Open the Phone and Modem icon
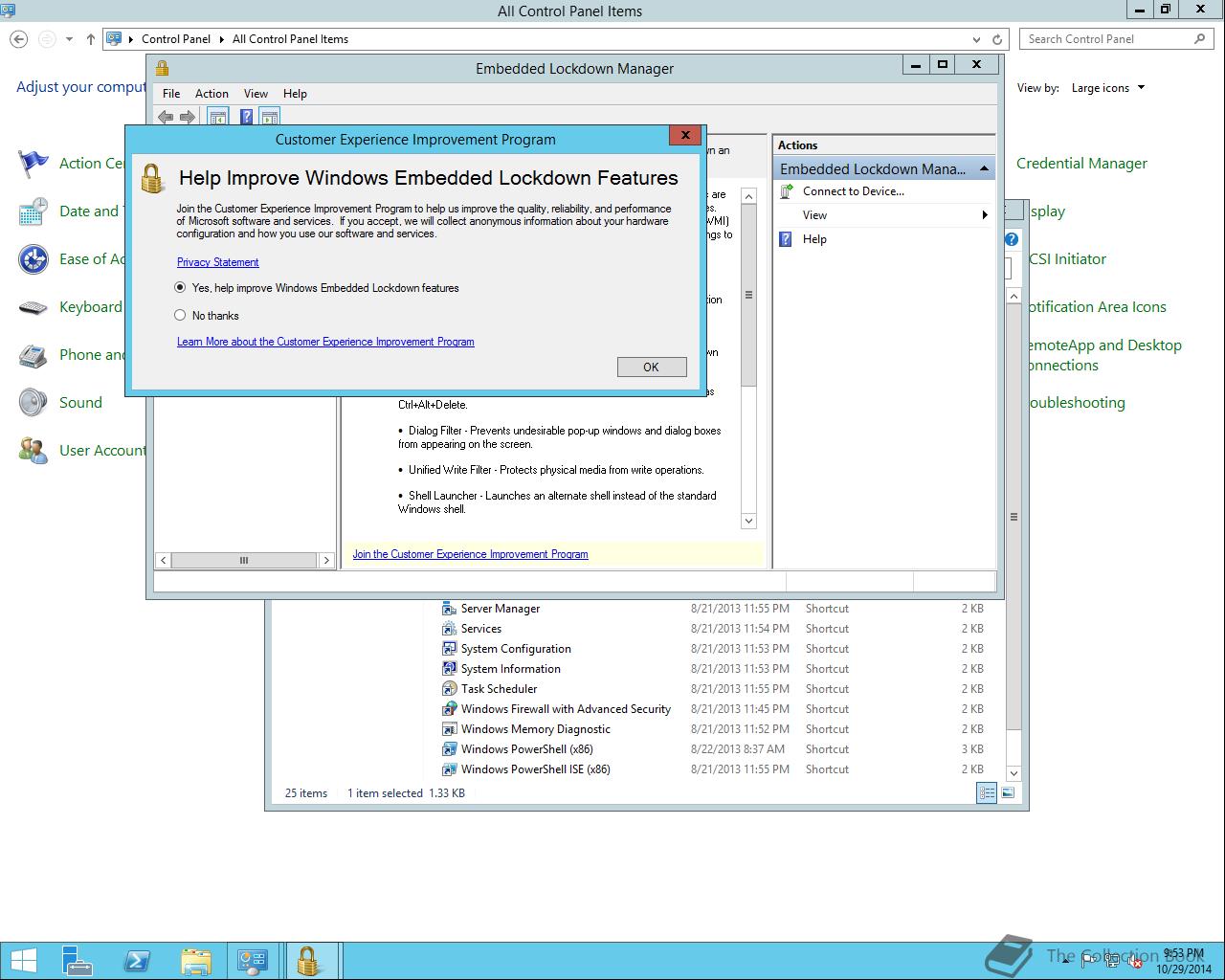 tap(33, 355)
